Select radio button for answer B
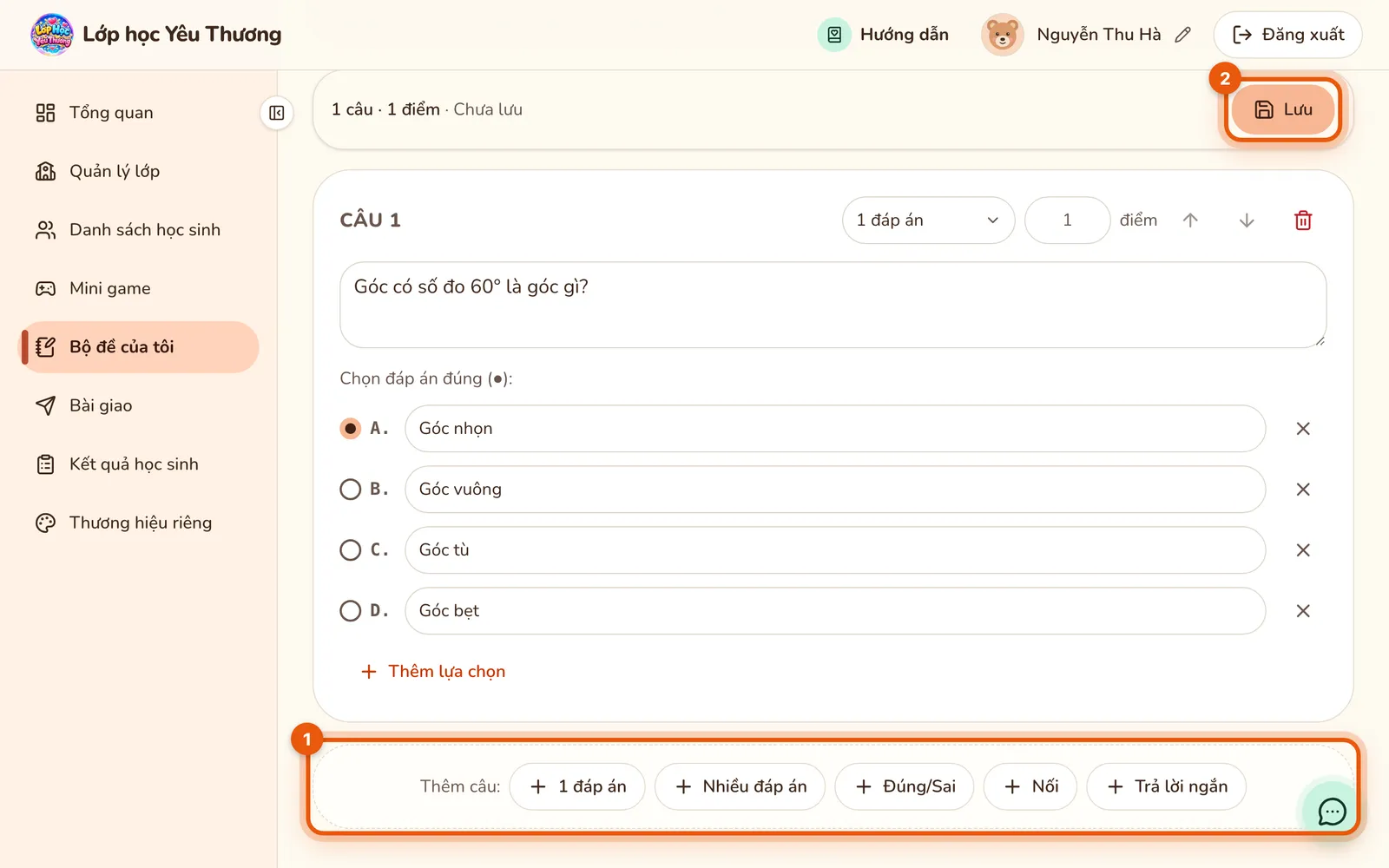This screenshot has width=1389, height=868. click(x=350, y=490)
